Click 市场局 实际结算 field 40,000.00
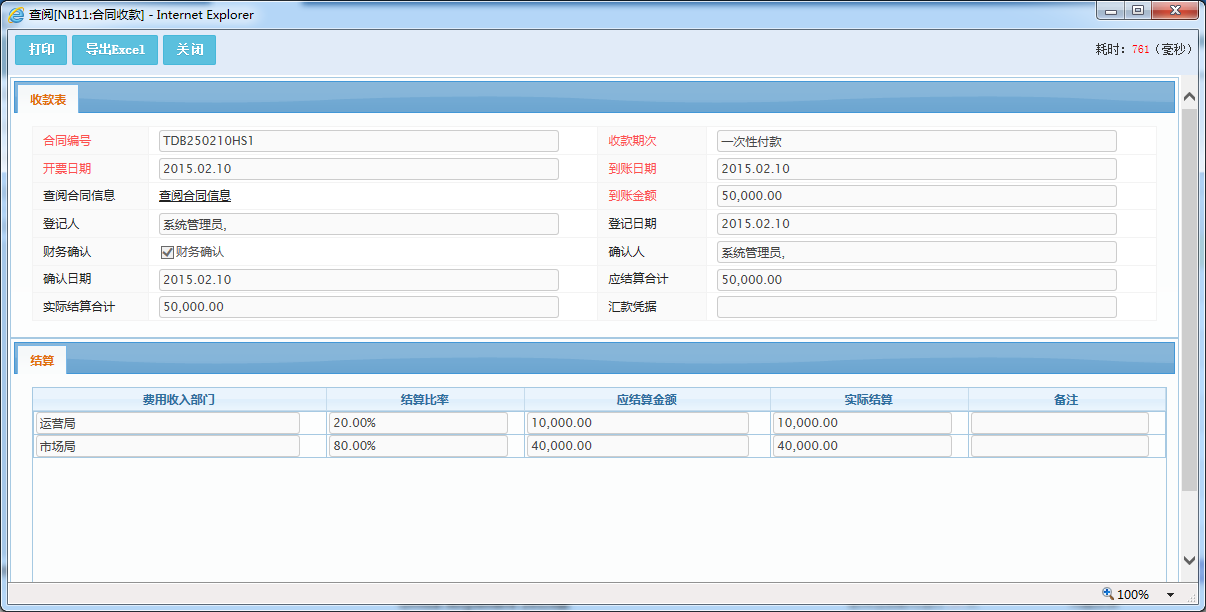This screenshot has width=1206, height=612. click(x=862, y=446)
